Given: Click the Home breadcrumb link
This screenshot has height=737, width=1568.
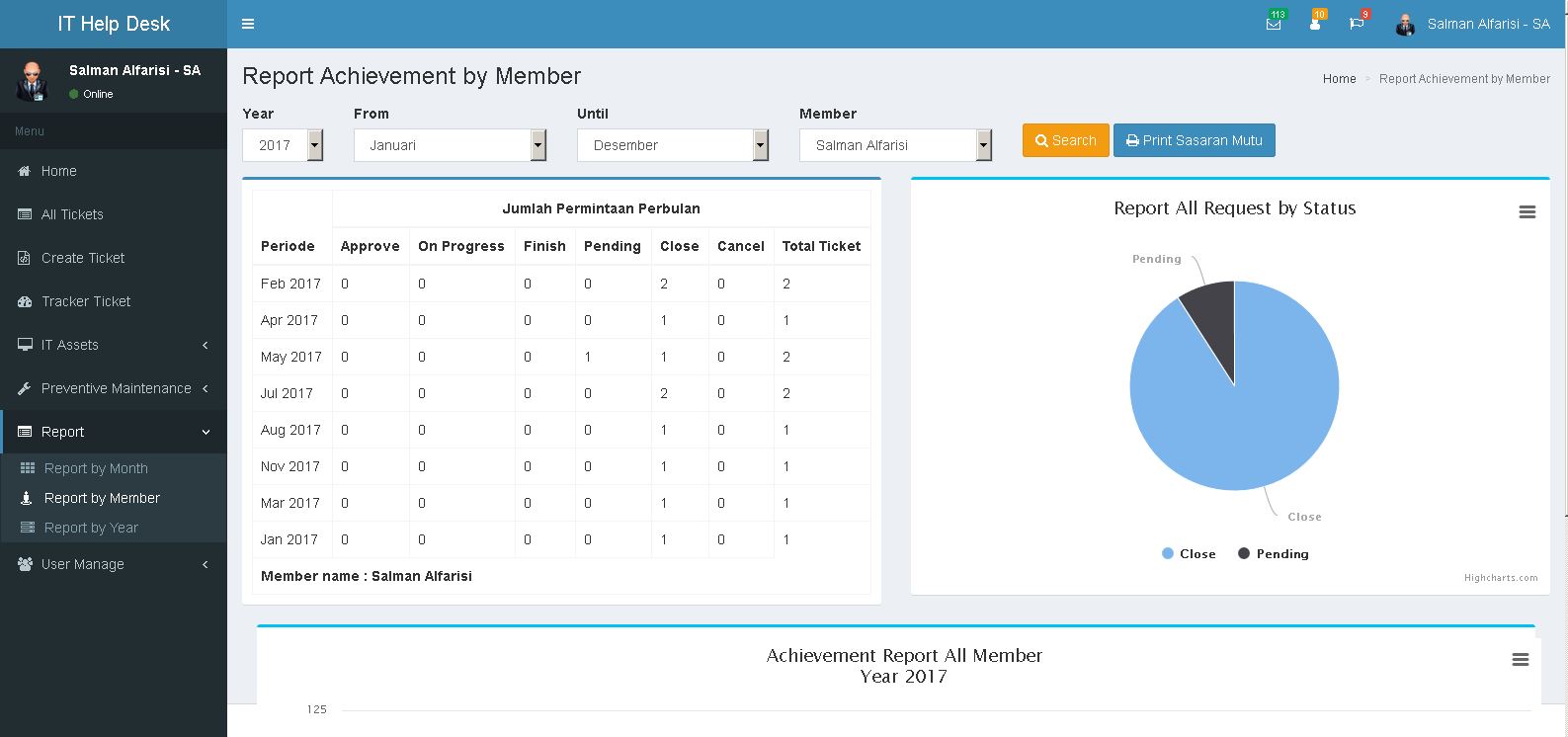Looking at the screenshot, I should (1339, 79).
